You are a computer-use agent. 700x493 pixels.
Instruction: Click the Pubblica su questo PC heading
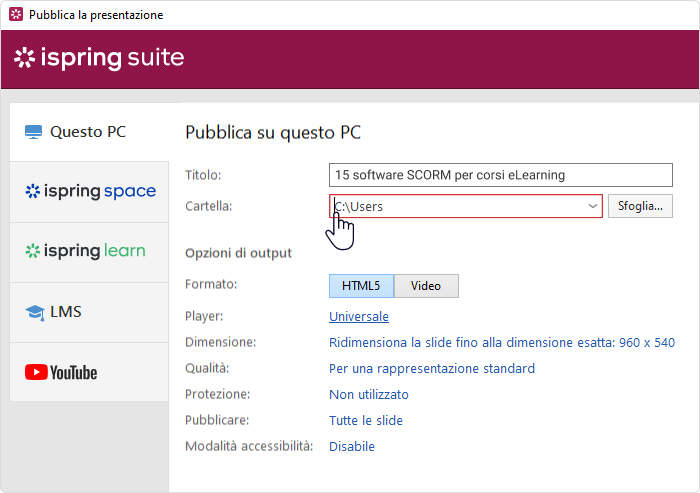pos(273,133)
